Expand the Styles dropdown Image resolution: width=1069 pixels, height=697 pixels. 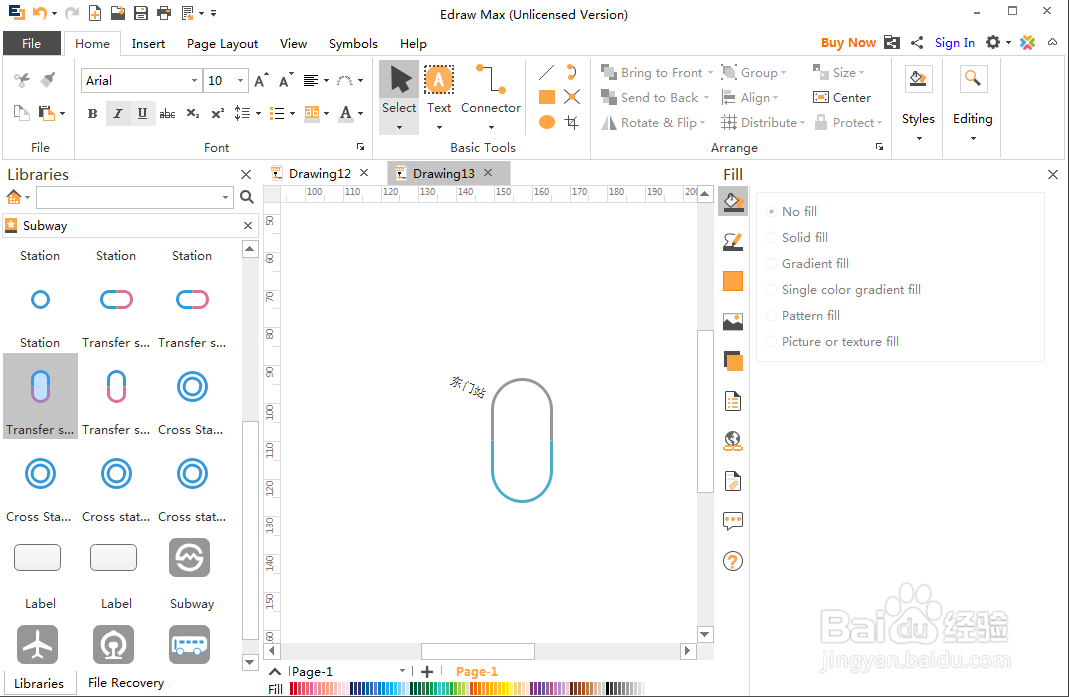[x=918, y=138]
